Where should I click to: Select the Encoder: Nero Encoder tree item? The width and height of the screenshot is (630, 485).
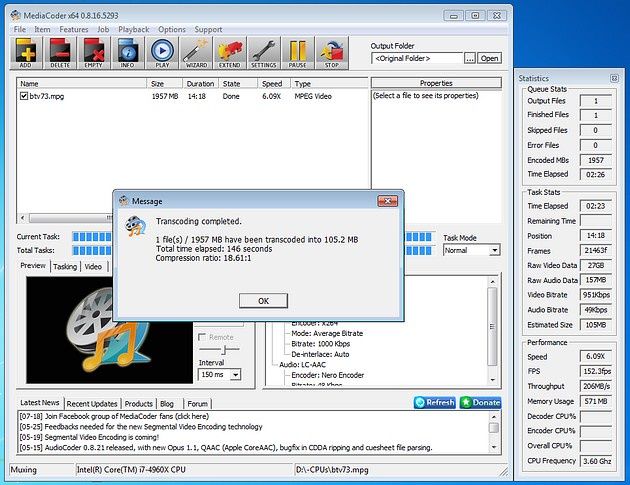point(328,375)
